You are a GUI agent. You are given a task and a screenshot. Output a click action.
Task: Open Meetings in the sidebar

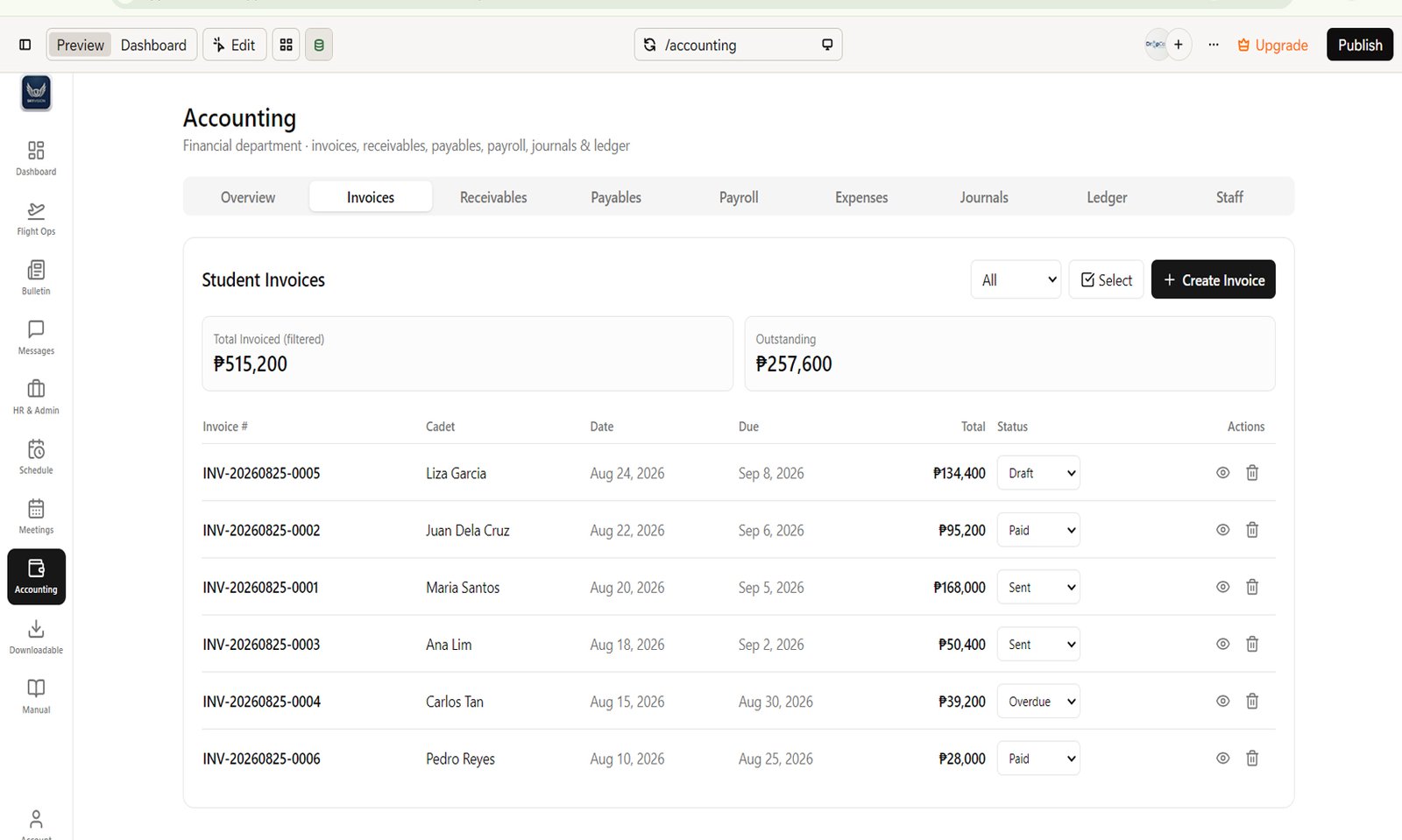pyautogui.click(x=36, y=517)
